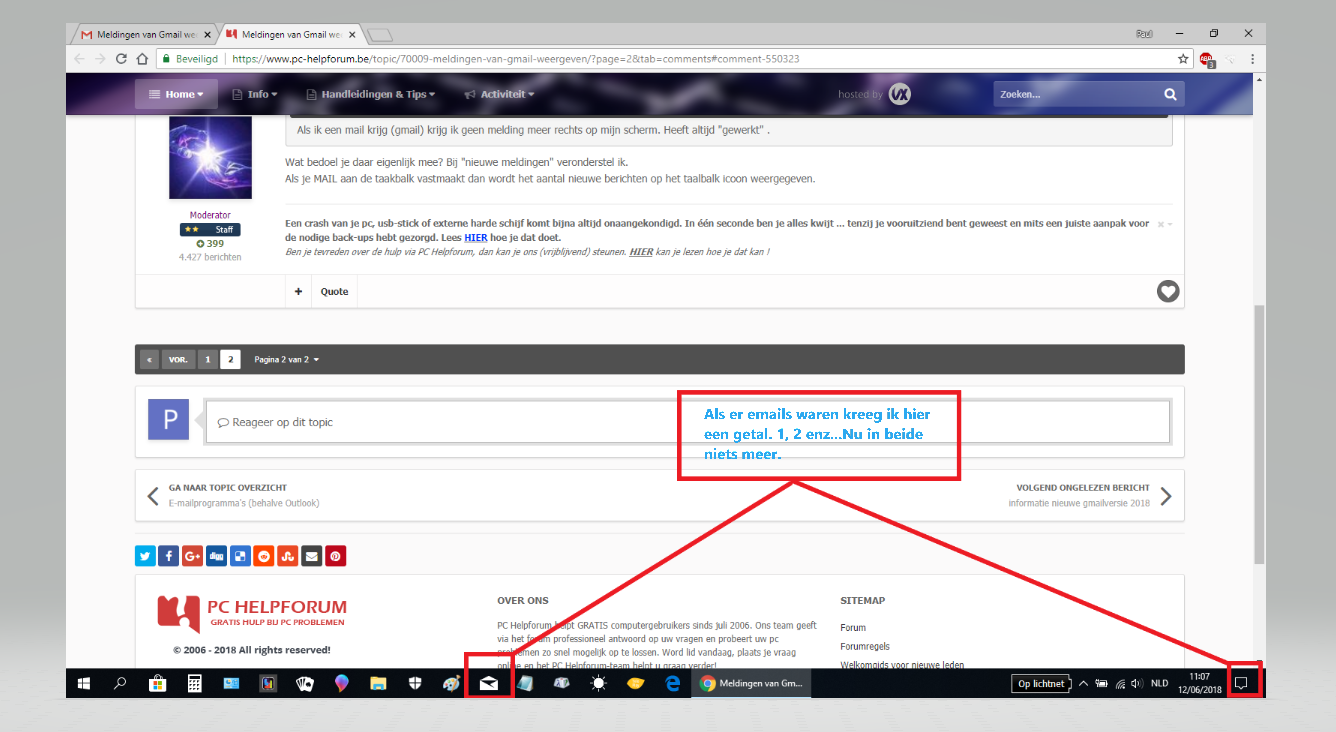Click the Chrome address bar URL
Viewport: 1336px width, 732px height.
click(515, 58)
